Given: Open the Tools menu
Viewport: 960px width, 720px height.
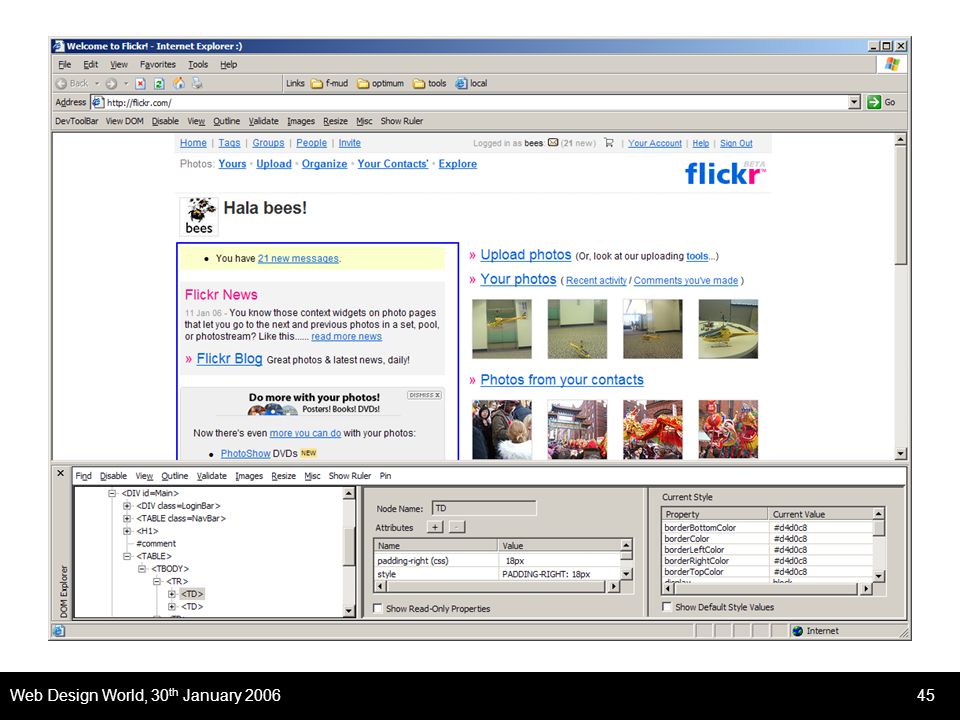Looking at the screenshot, I should tap(198, 64).
